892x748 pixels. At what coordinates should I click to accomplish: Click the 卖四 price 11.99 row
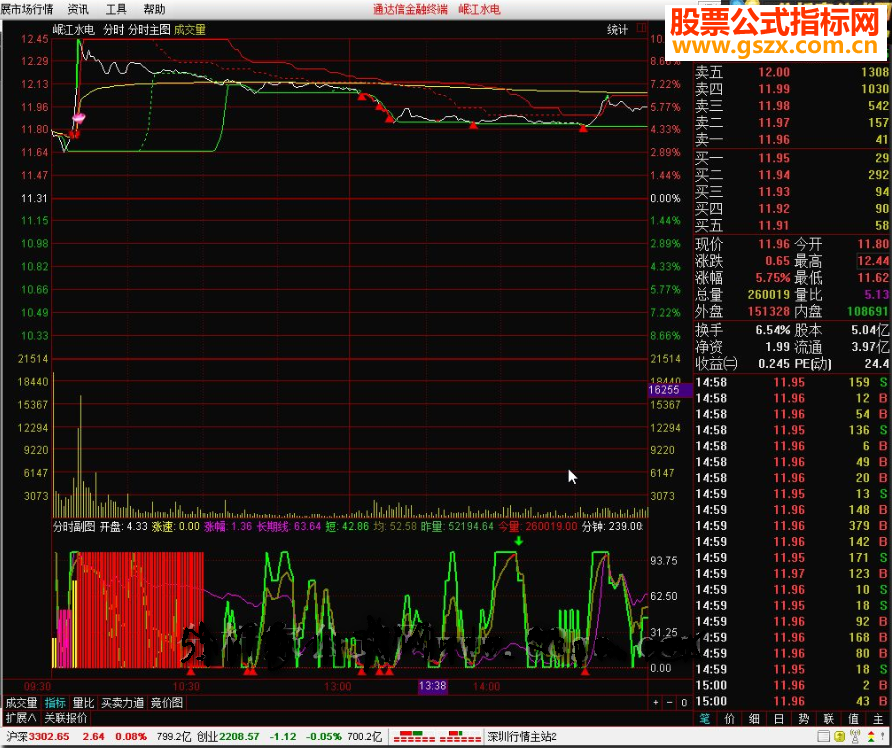tap(792, 89)
